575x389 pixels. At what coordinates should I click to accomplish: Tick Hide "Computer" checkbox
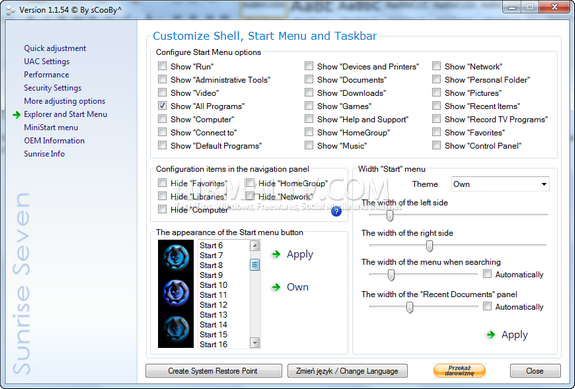(162, 209)
